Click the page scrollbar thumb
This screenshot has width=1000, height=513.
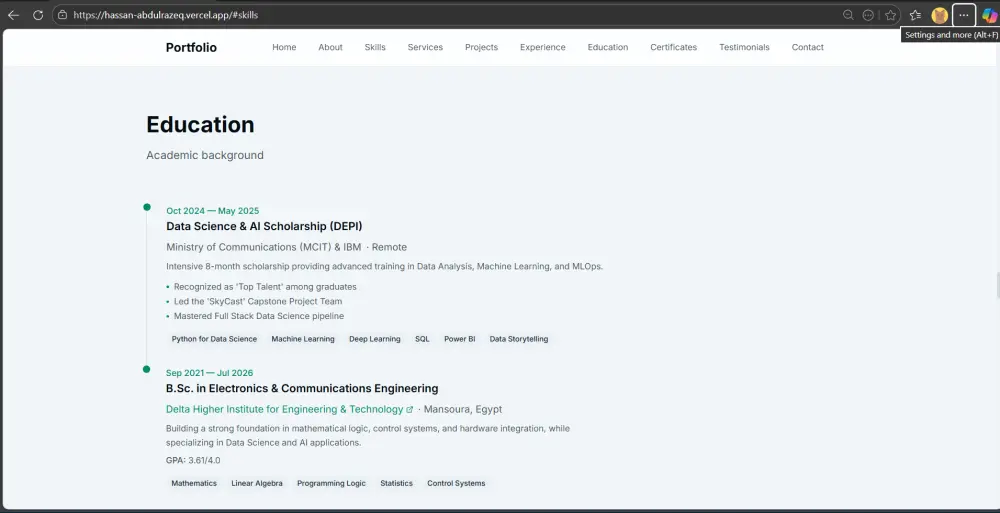(x=997, y=285)
